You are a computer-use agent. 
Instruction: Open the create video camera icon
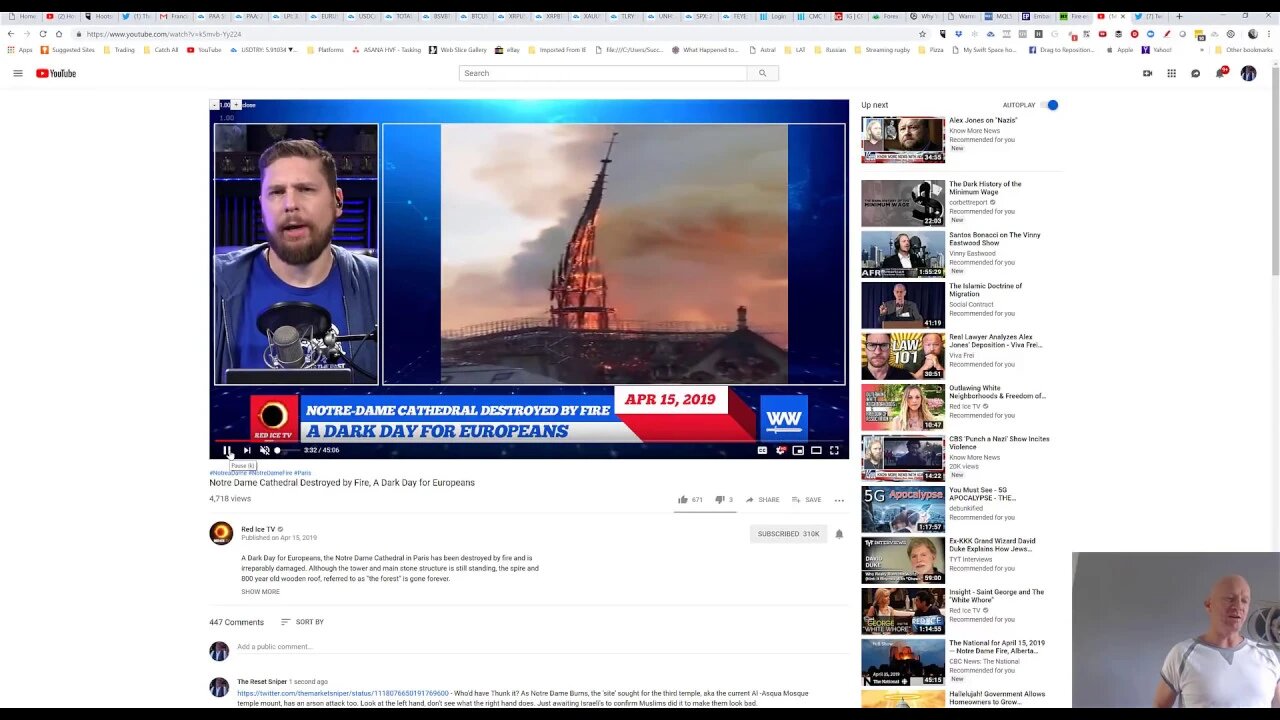[1147, 73]
